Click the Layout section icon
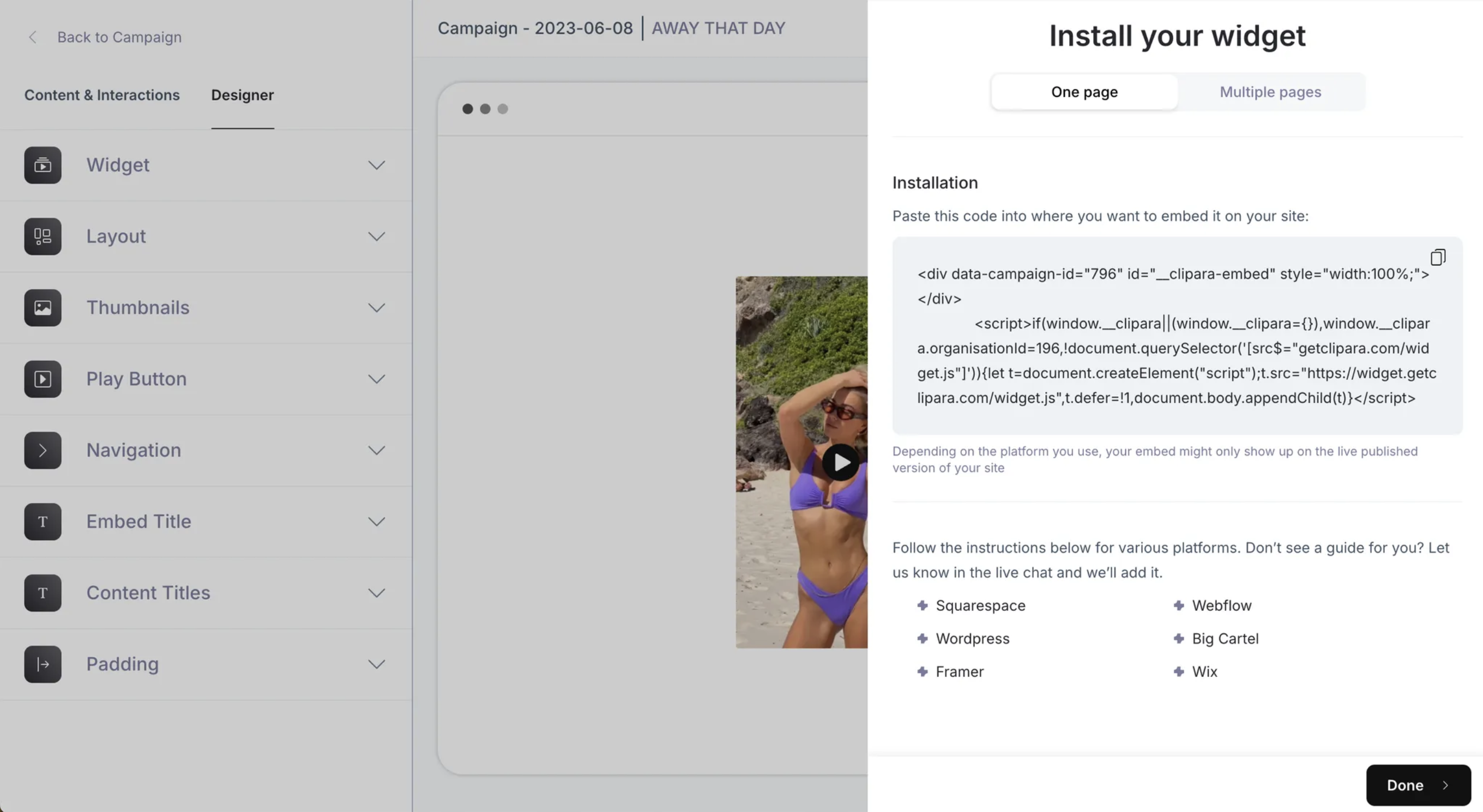 pos(43,237)
